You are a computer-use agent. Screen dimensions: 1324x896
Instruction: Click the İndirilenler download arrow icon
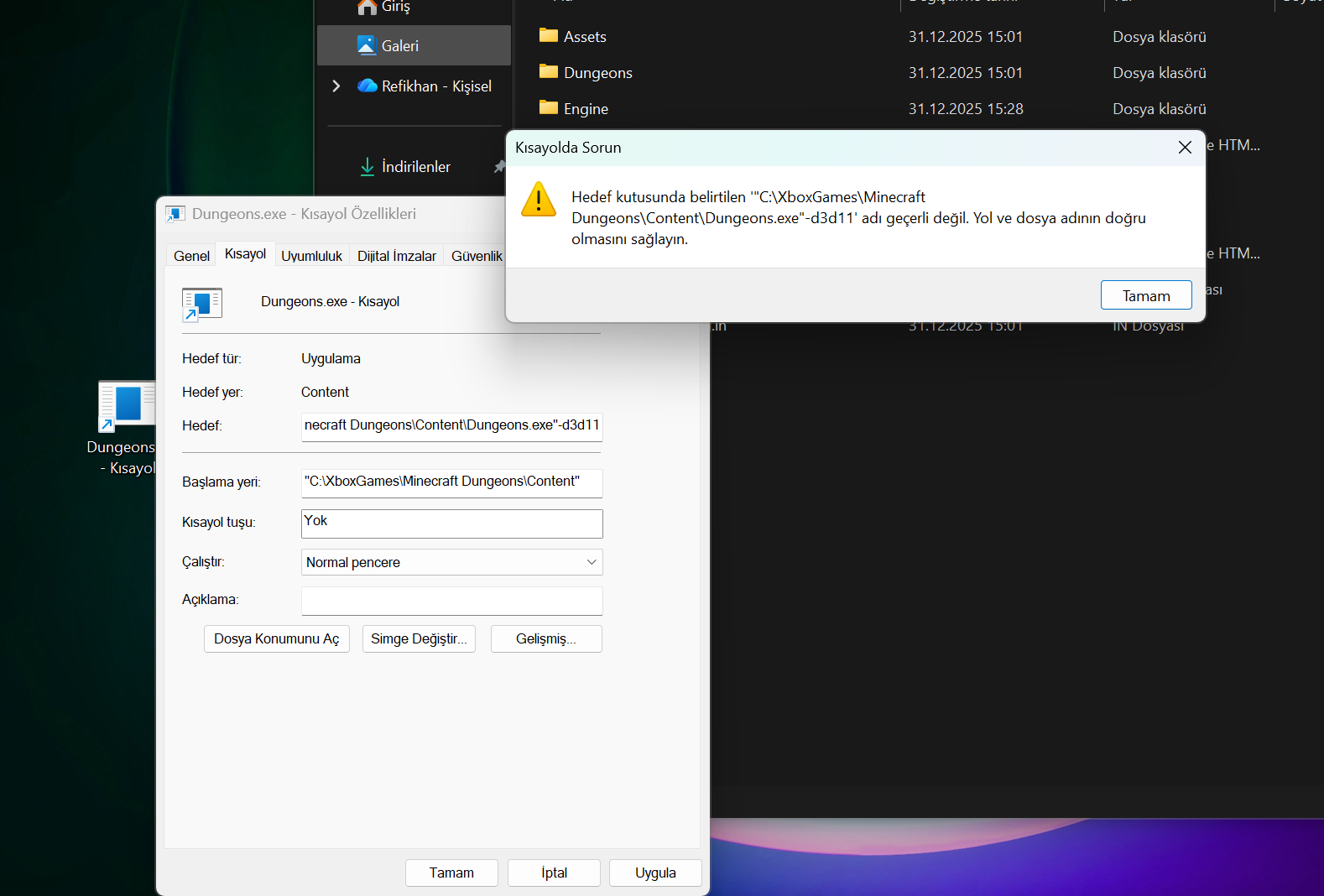click(367, 167)
